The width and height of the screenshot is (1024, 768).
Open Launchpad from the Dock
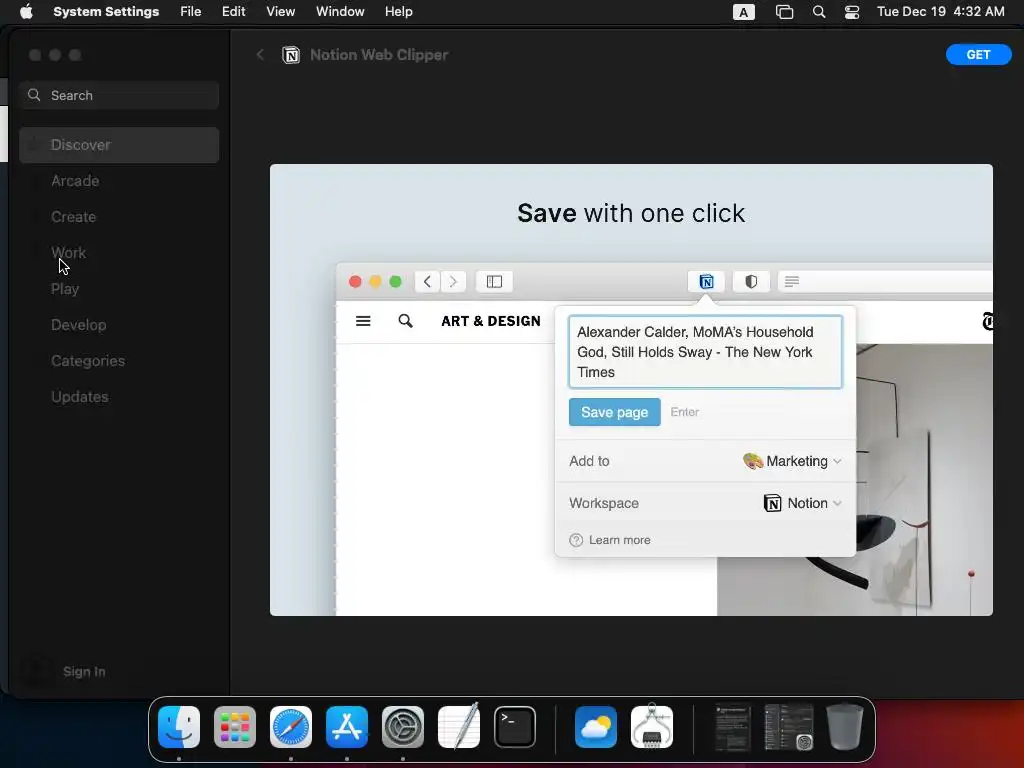pyautogui.click(x=235, y=727)
